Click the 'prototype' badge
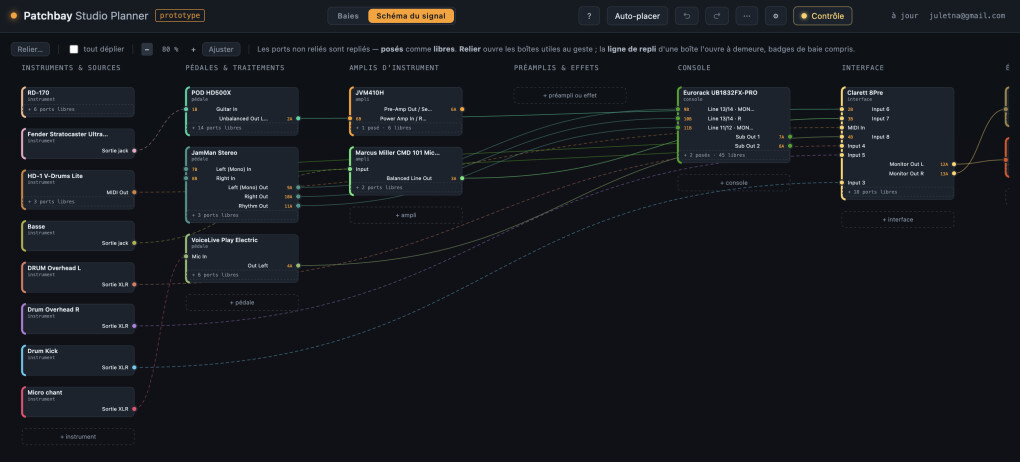Screen dimensions: 1020x462 pos(180,16)
